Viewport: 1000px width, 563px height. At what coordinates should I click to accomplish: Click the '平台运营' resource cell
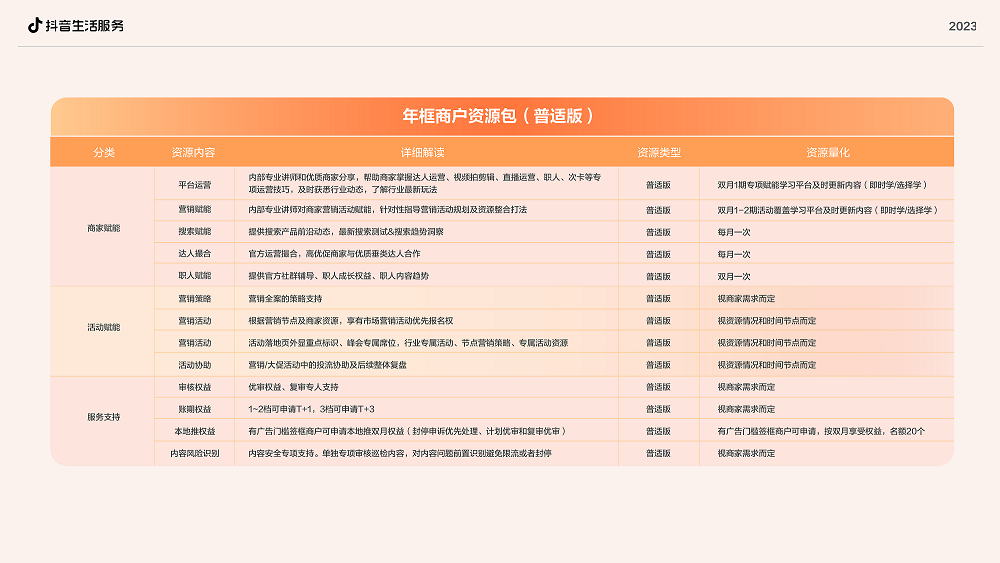point(195,185)
